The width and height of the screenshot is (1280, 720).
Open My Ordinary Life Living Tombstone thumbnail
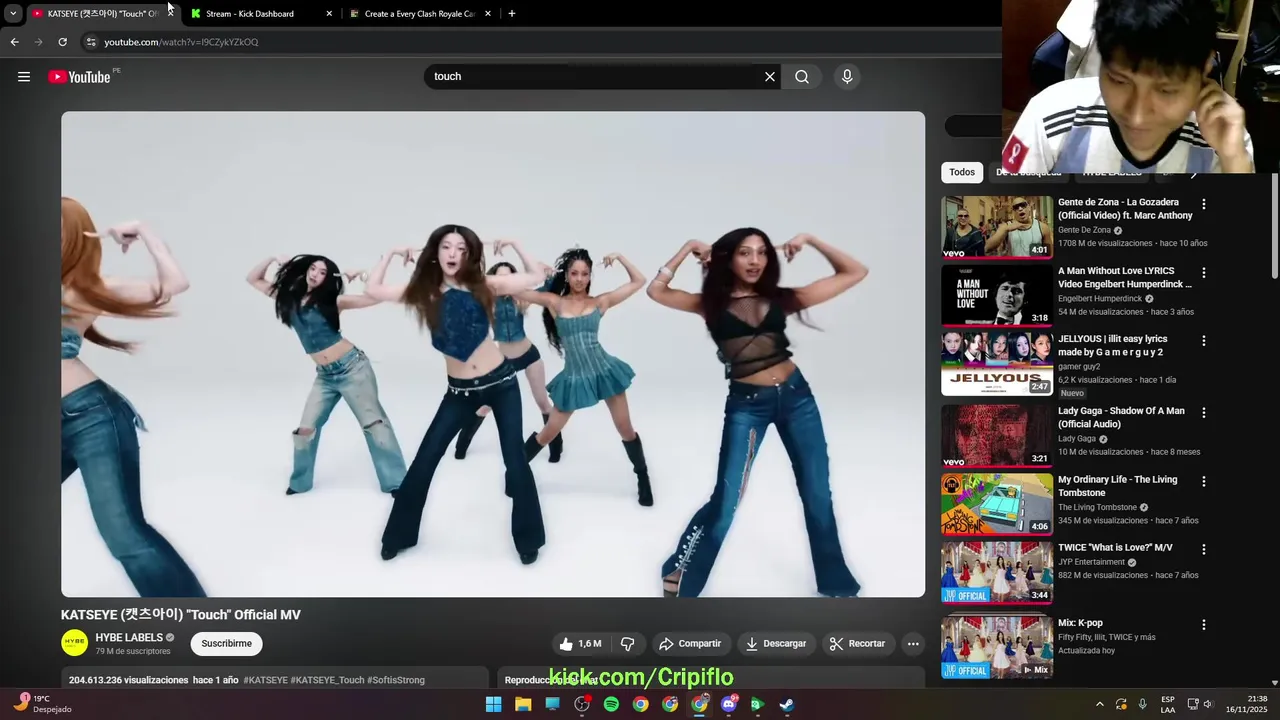pos(997,504)
